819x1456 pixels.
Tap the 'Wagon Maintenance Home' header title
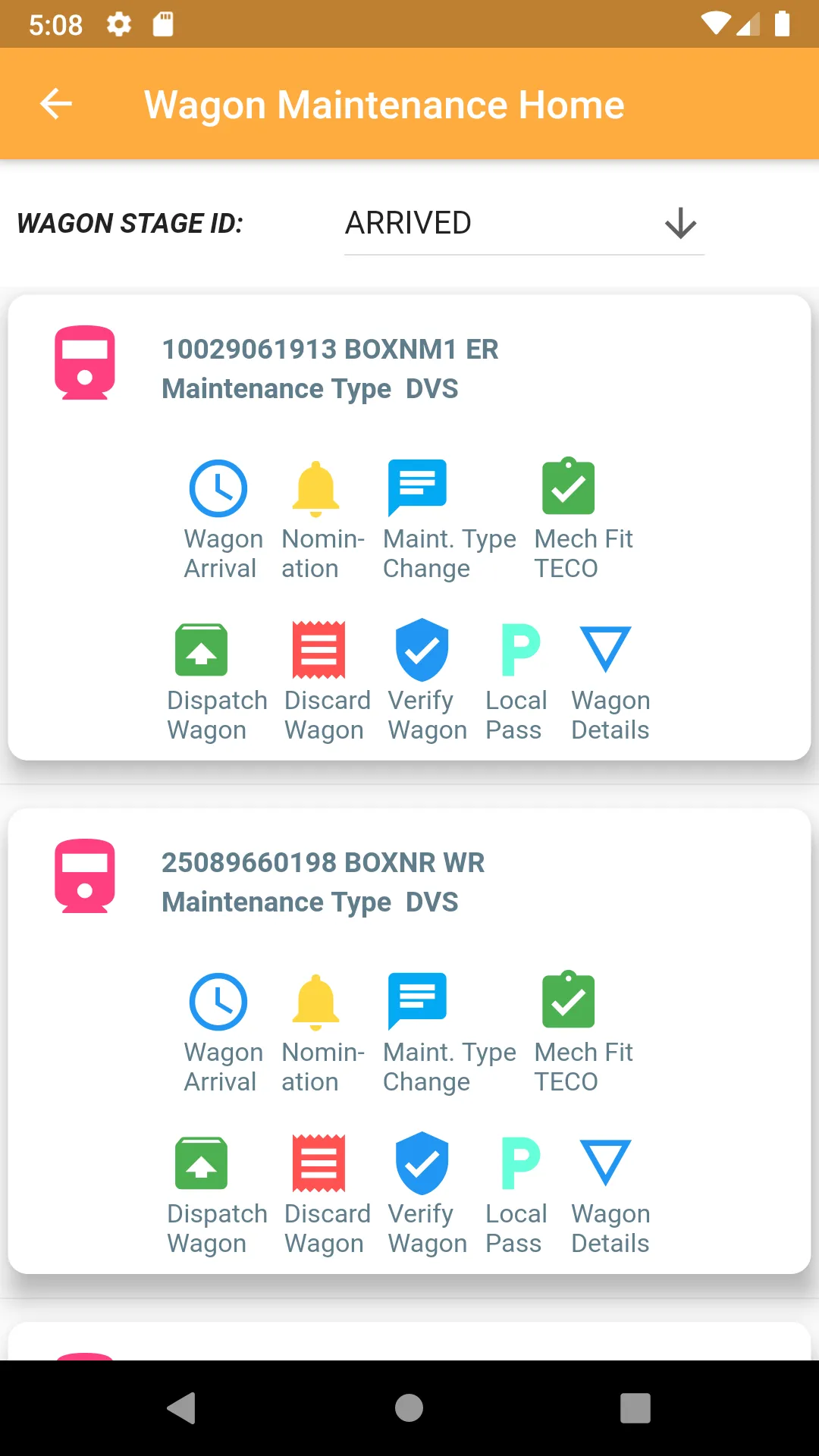click(384, 105)
